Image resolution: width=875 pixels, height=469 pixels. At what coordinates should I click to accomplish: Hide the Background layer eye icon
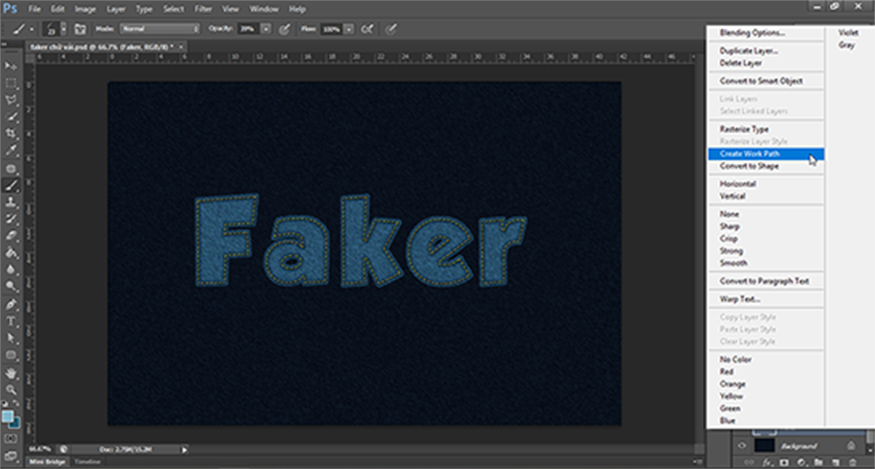point(742,445)
